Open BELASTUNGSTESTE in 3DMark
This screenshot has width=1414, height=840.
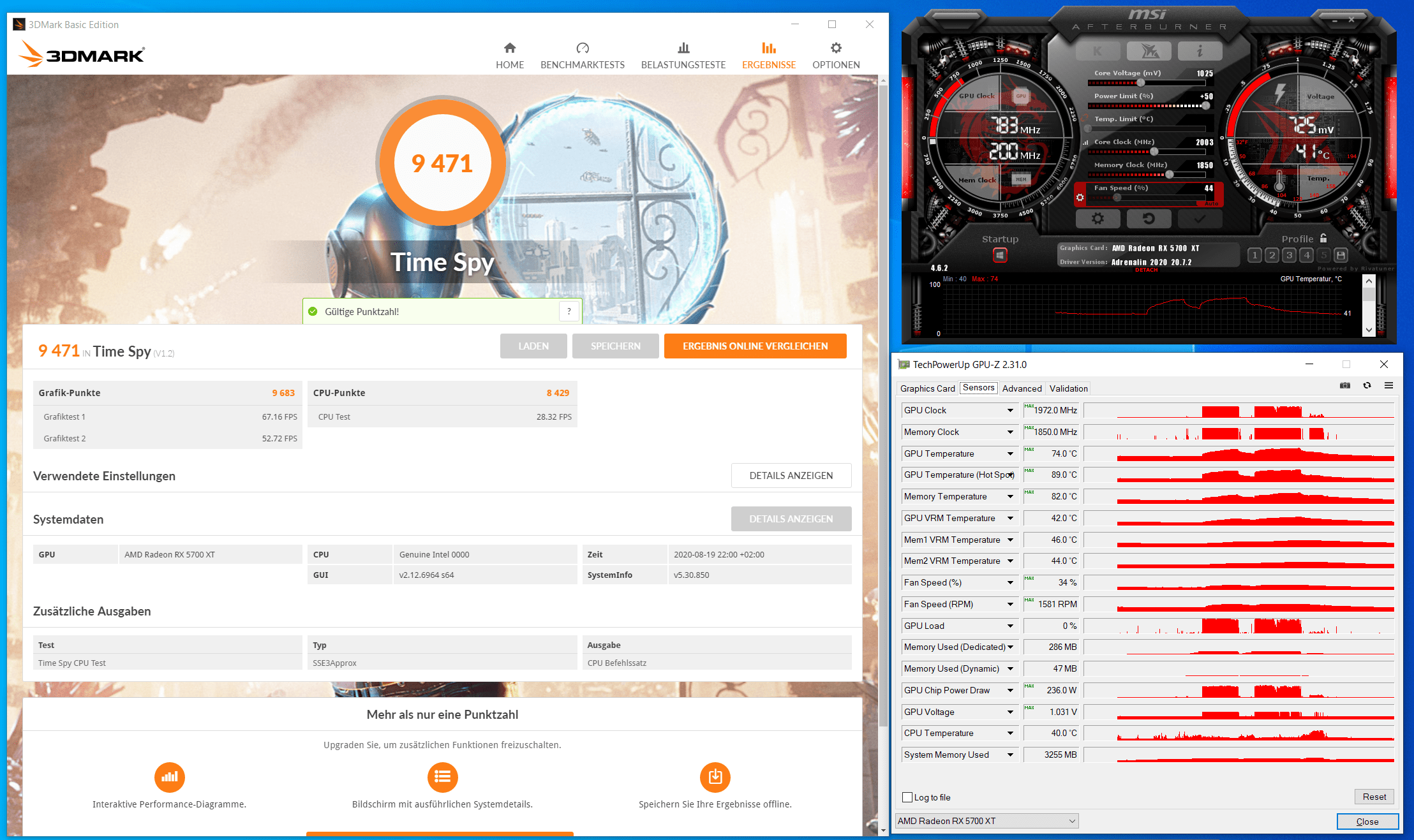coord(683,56)
